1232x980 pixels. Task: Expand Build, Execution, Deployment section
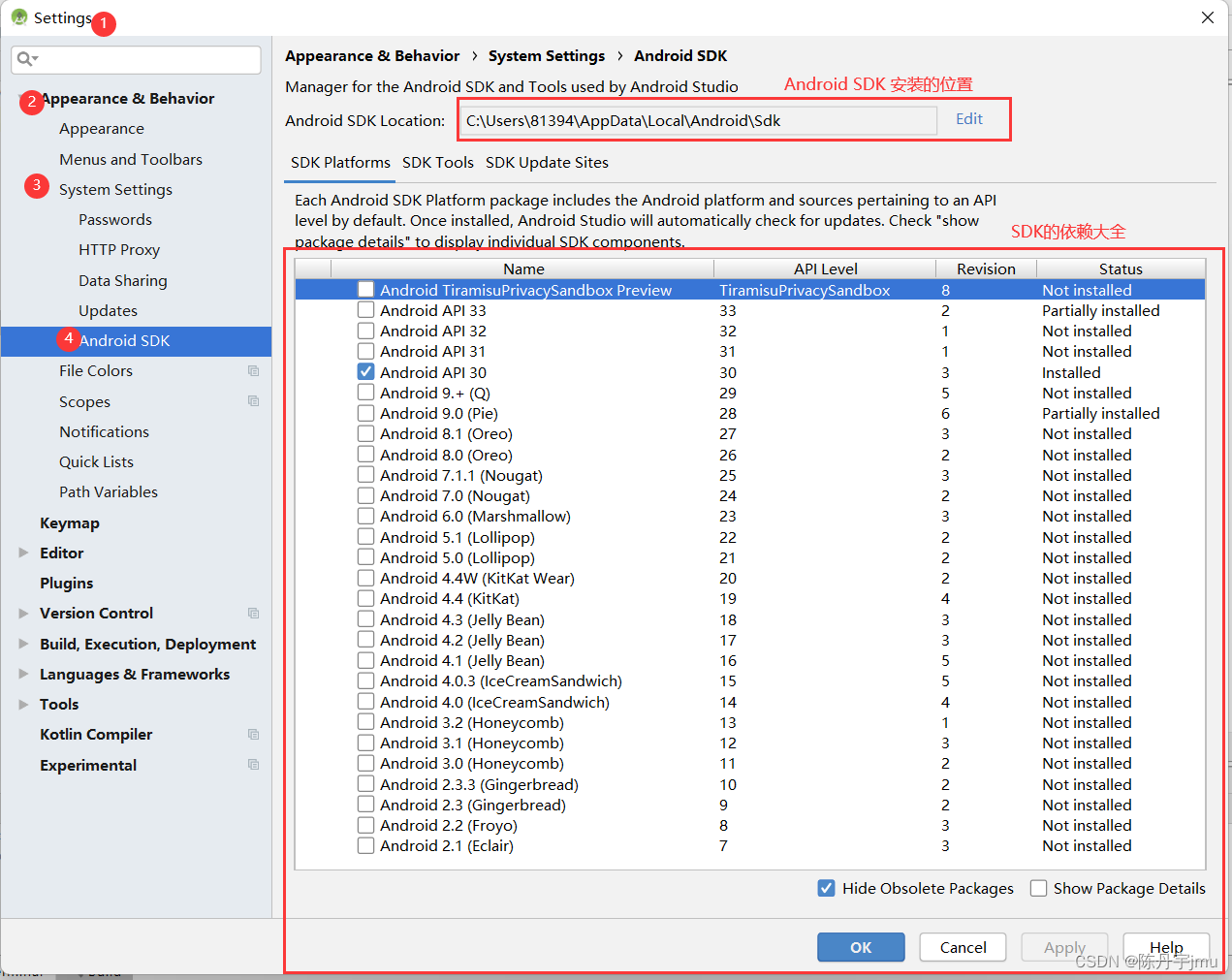tap(23, 644)
